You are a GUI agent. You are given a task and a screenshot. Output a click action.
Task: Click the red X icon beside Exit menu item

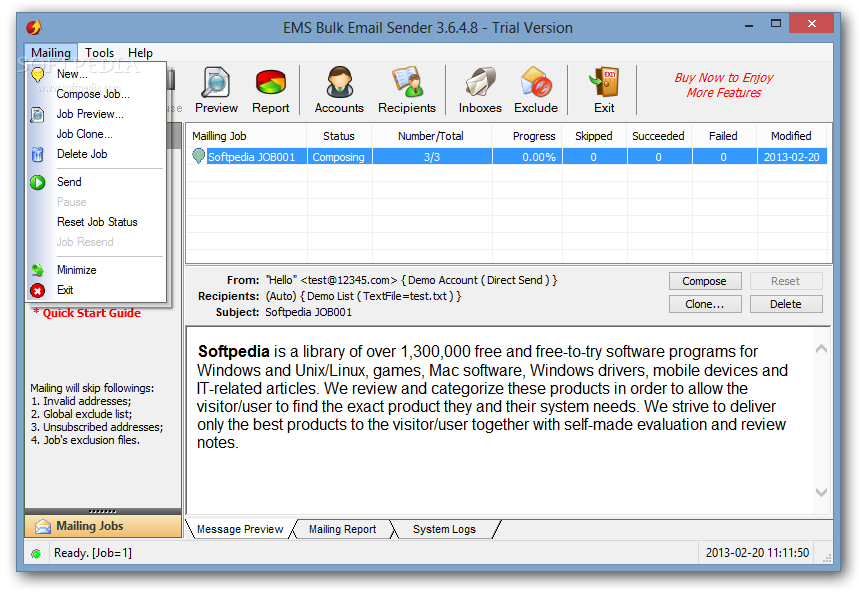click(37, 291)
